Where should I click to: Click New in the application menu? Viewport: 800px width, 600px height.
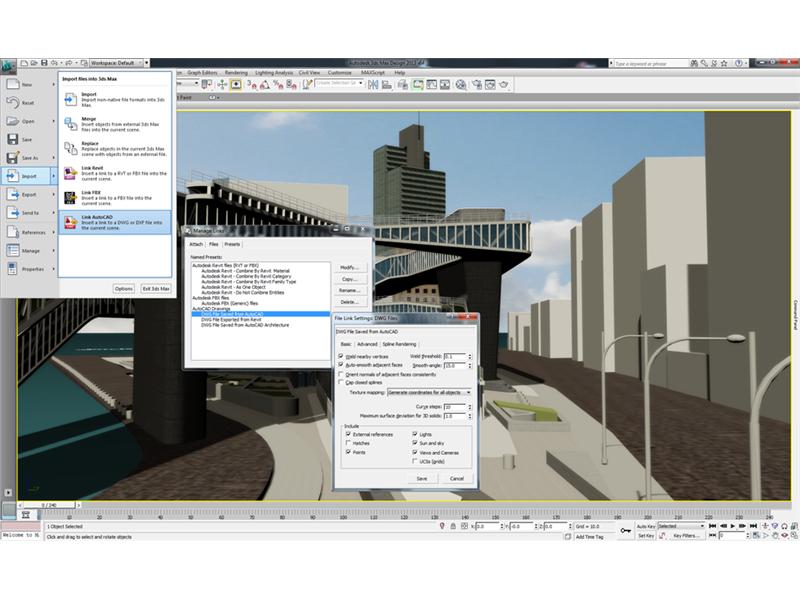[27, 85]
